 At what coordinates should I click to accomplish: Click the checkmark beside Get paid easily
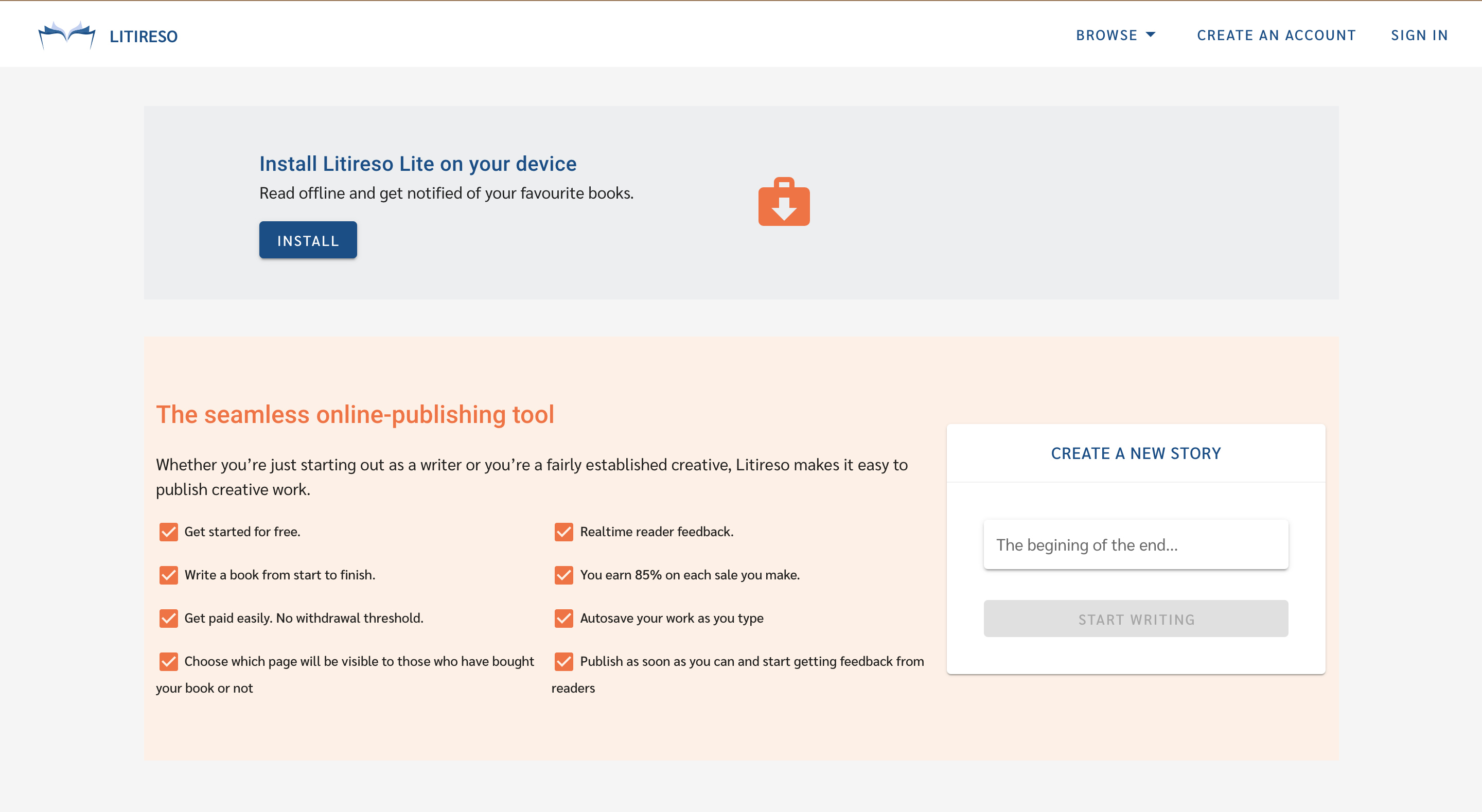pos(169,618)
